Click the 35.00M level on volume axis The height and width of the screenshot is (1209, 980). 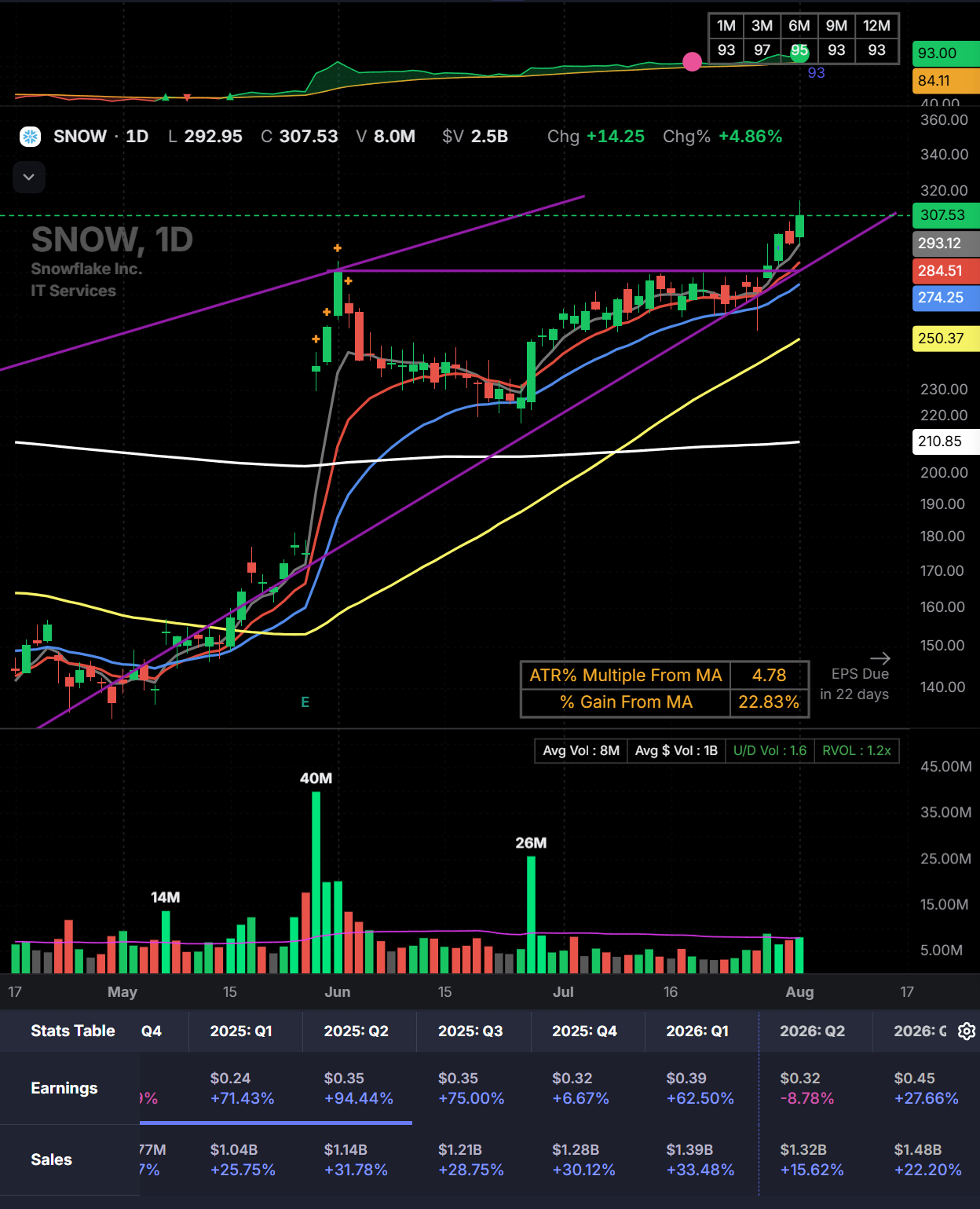[945, 812]
